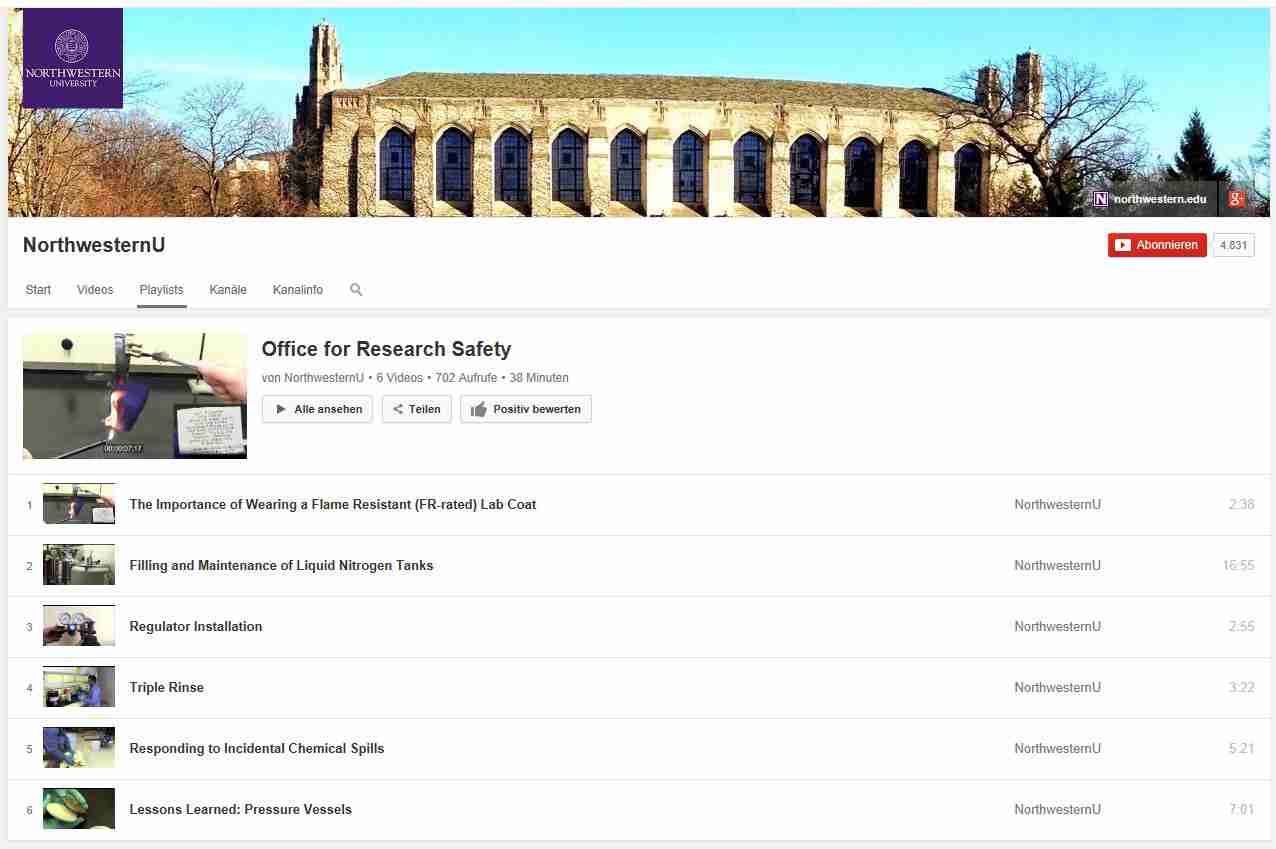1276x849 pixels.
Task: Click NorthwesternU uploader in Liquid Nitrogen row
Action: [x=1057, y=566]
